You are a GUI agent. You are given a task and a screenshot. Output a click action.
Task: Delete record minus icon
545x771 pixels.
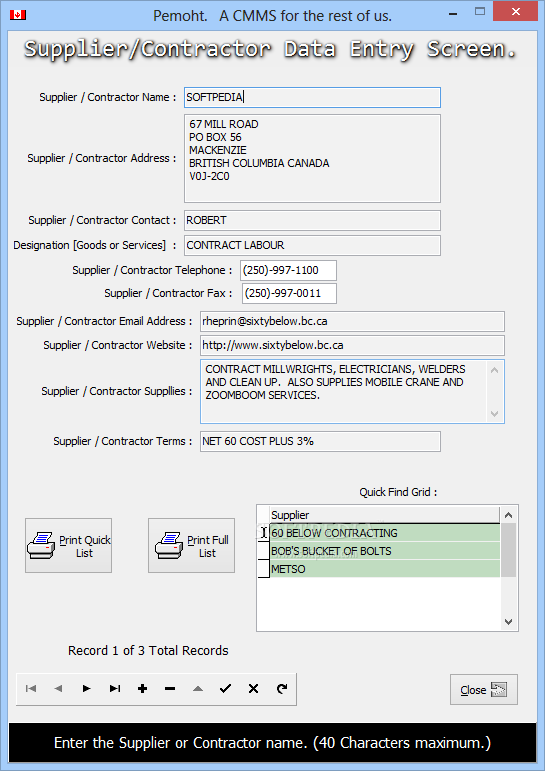pos(170,688)
